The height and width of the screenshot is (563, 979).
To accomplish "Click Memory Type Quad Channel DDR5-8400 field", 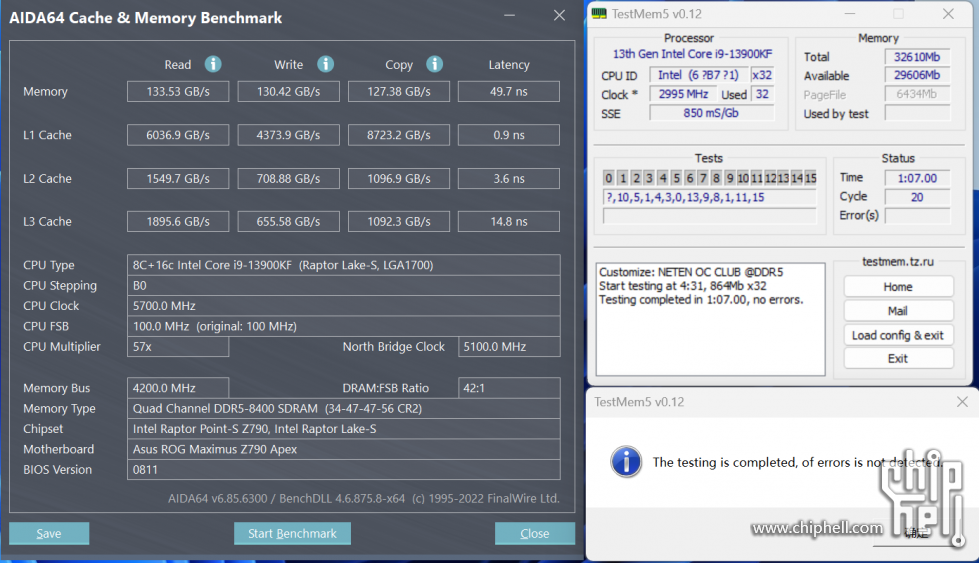I will pyautogui.click(x=343, y=408).
